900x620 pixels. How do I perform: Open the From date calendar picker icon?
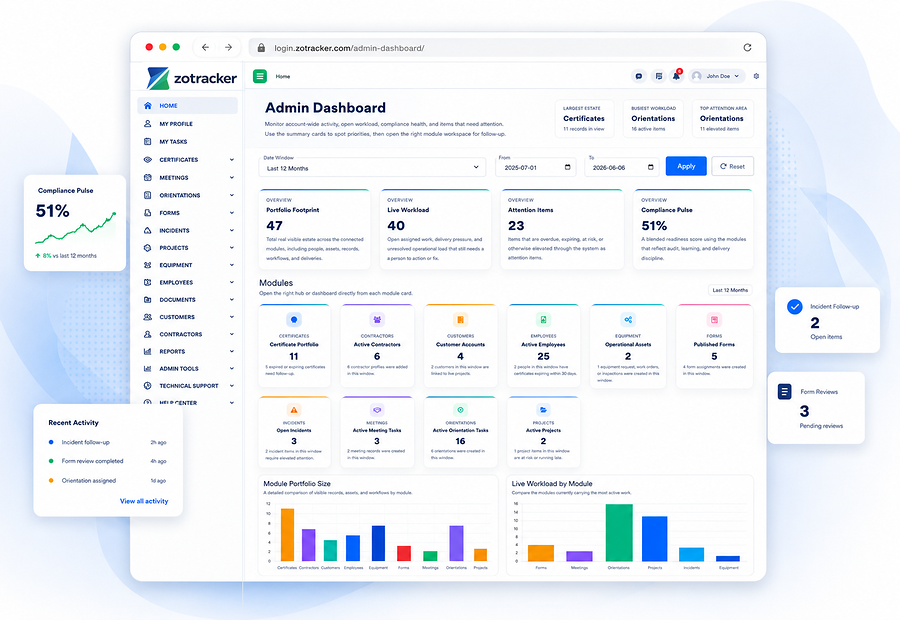point(568,167)
